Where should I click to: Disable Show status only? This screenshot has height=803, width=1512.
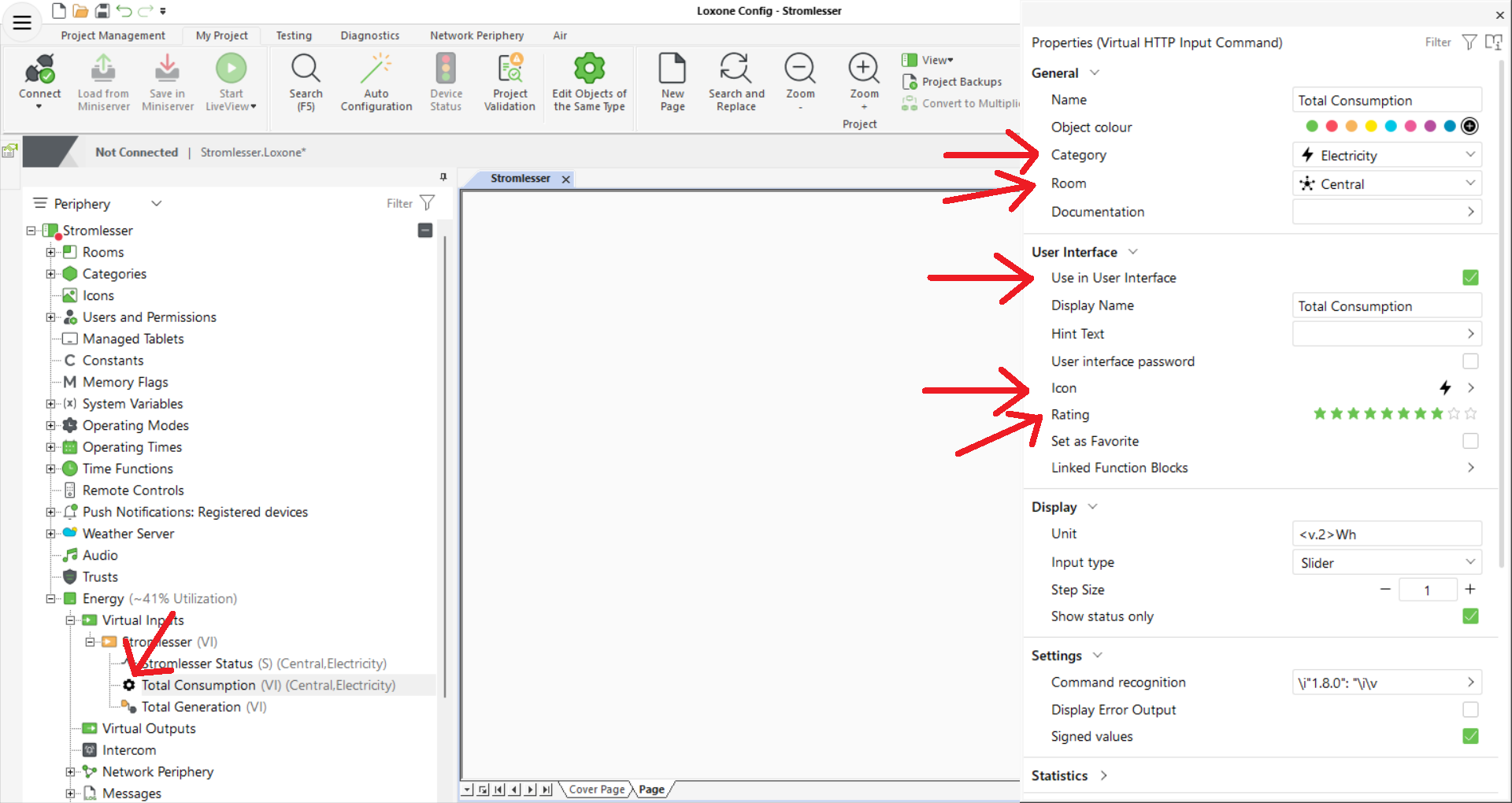(1470, 616)
